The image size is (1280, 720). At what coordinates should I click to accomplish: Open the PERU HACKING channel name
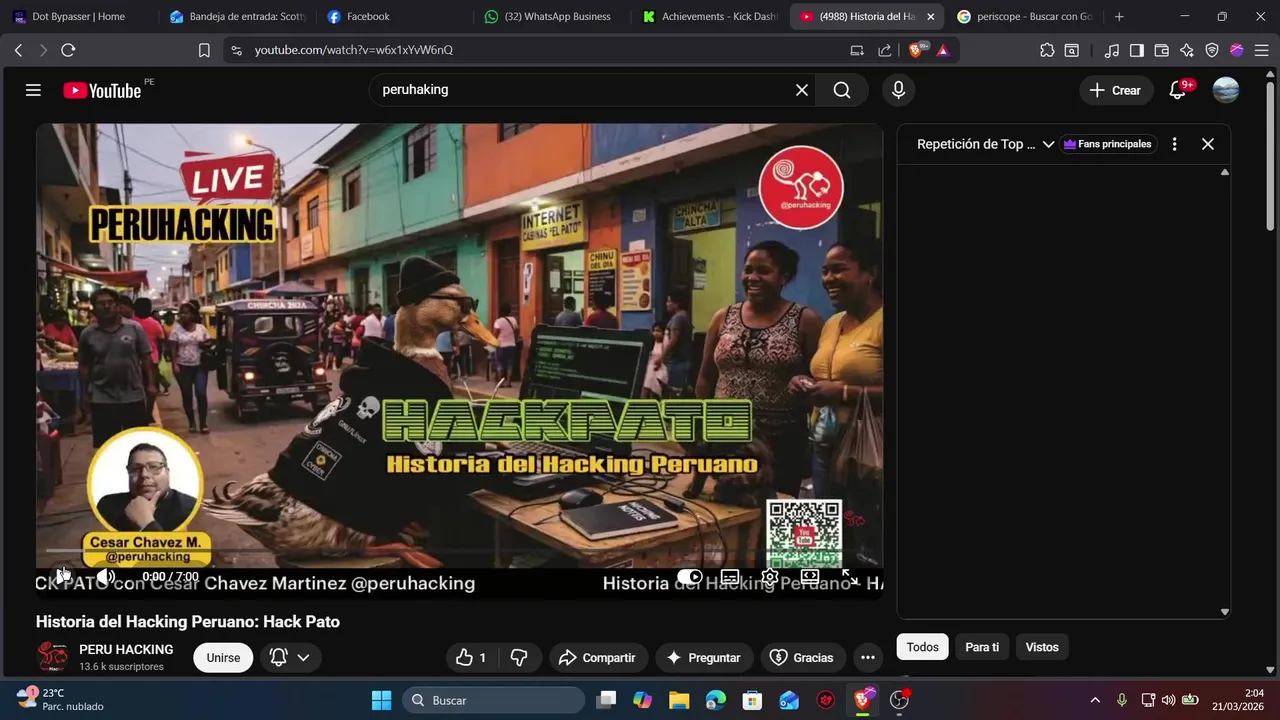coord(126,649)
